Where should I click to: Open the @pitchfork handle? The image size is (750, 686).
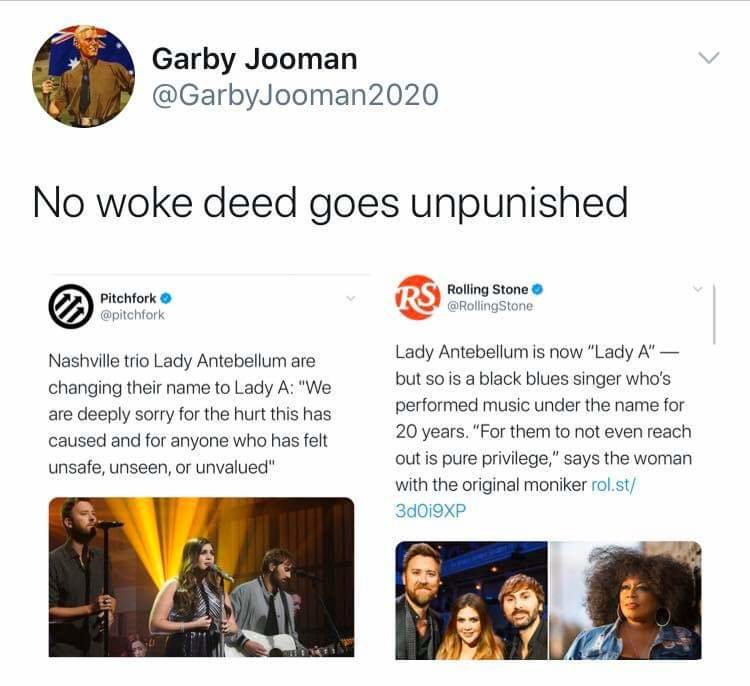[x=132, y=315]
